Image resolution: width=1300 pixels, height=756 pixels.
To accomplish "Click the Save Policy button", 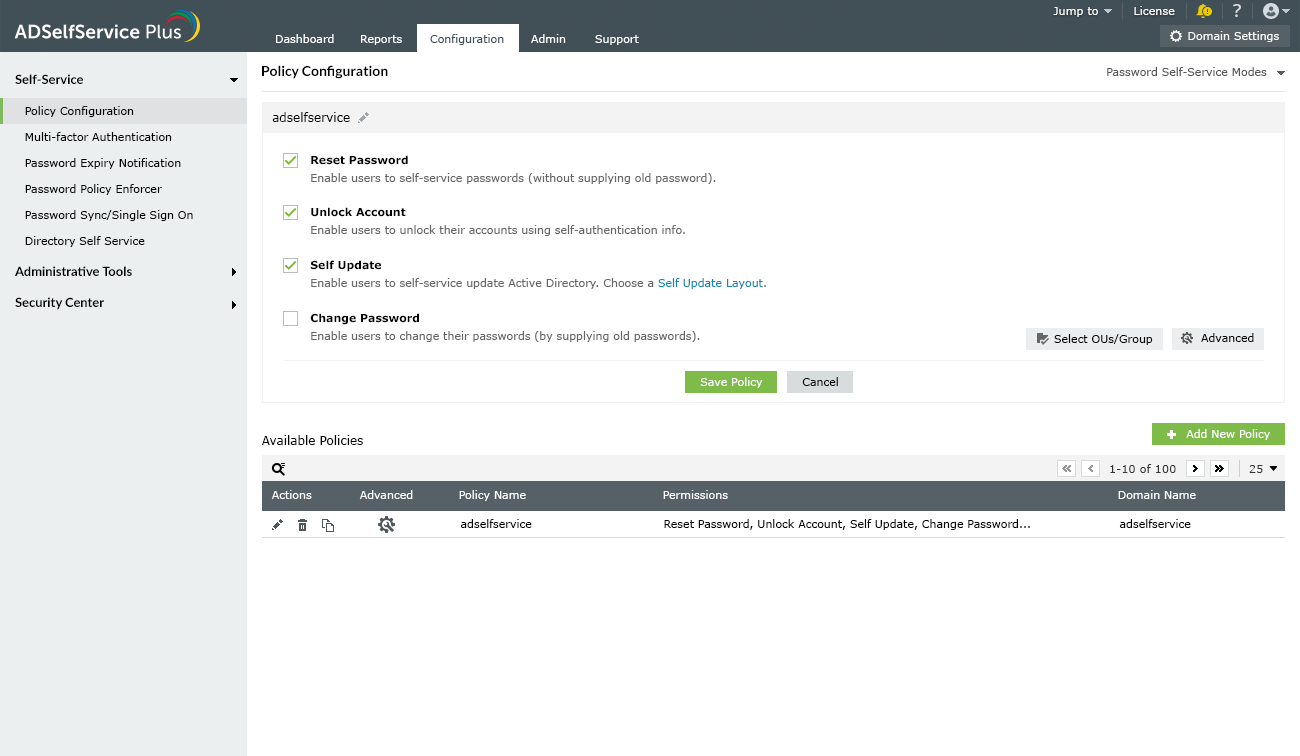I will pos(731,382).
